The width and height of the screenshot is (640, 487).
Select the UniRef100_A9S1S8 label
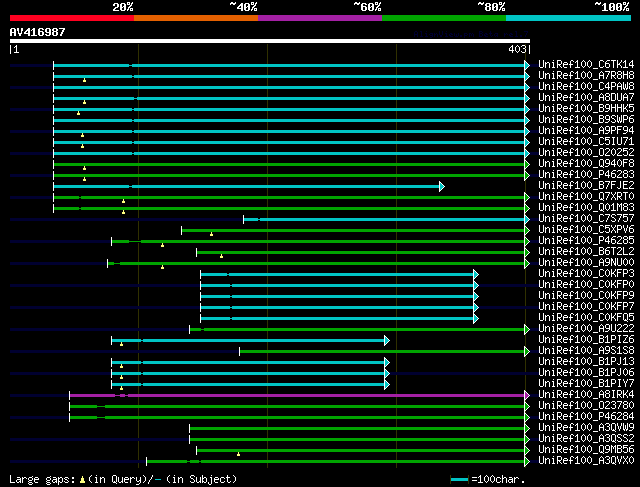tap(586, 351)
